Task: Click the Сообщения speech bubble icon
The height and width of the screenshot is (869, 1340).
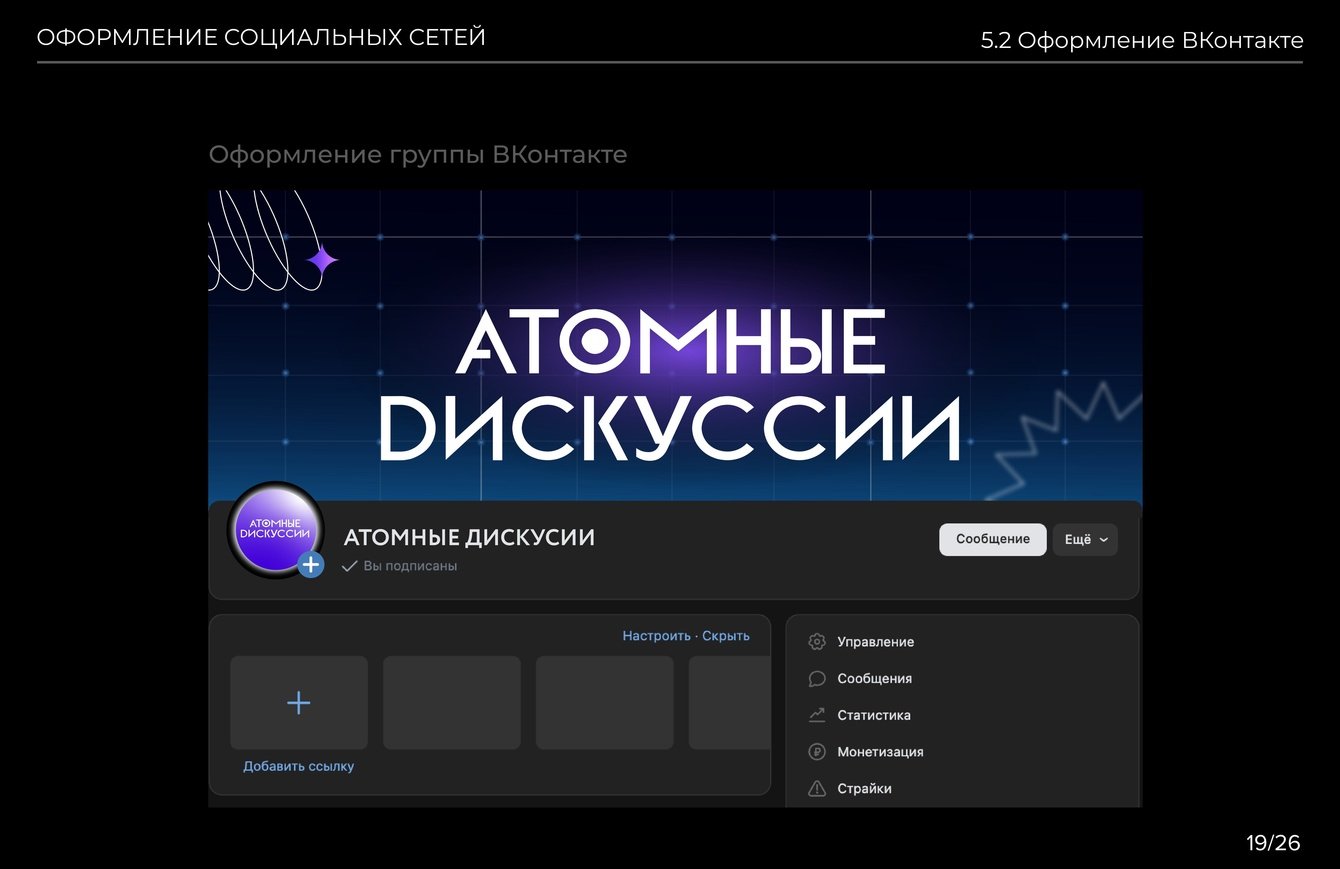Action: [x=817, y=679]
